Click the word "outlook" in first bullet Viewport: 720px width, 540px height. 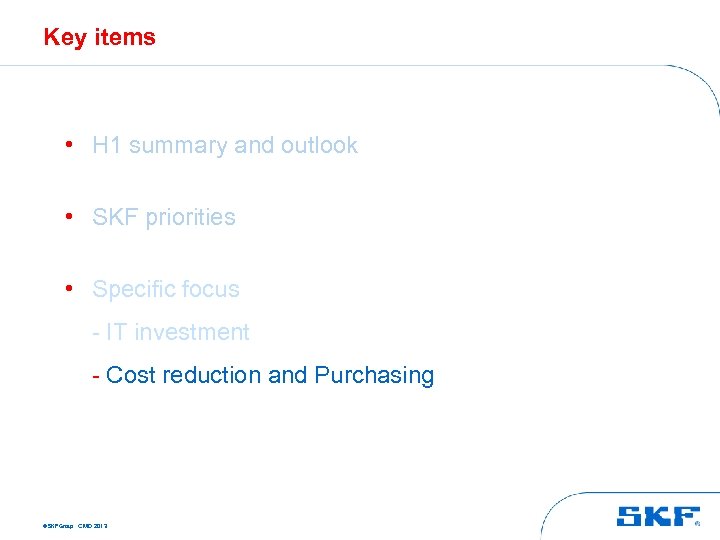[x=319, y=146]
